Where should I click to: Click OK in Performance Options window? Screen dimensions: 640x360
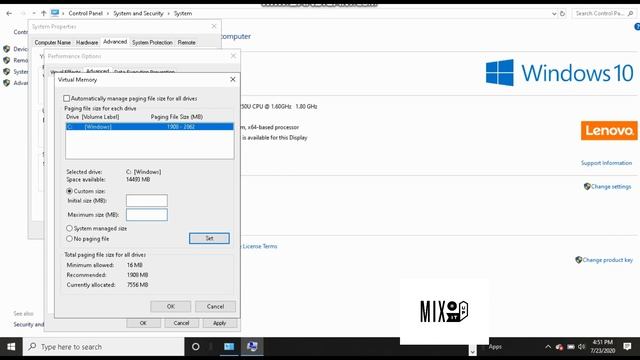[x=143, y=323]
